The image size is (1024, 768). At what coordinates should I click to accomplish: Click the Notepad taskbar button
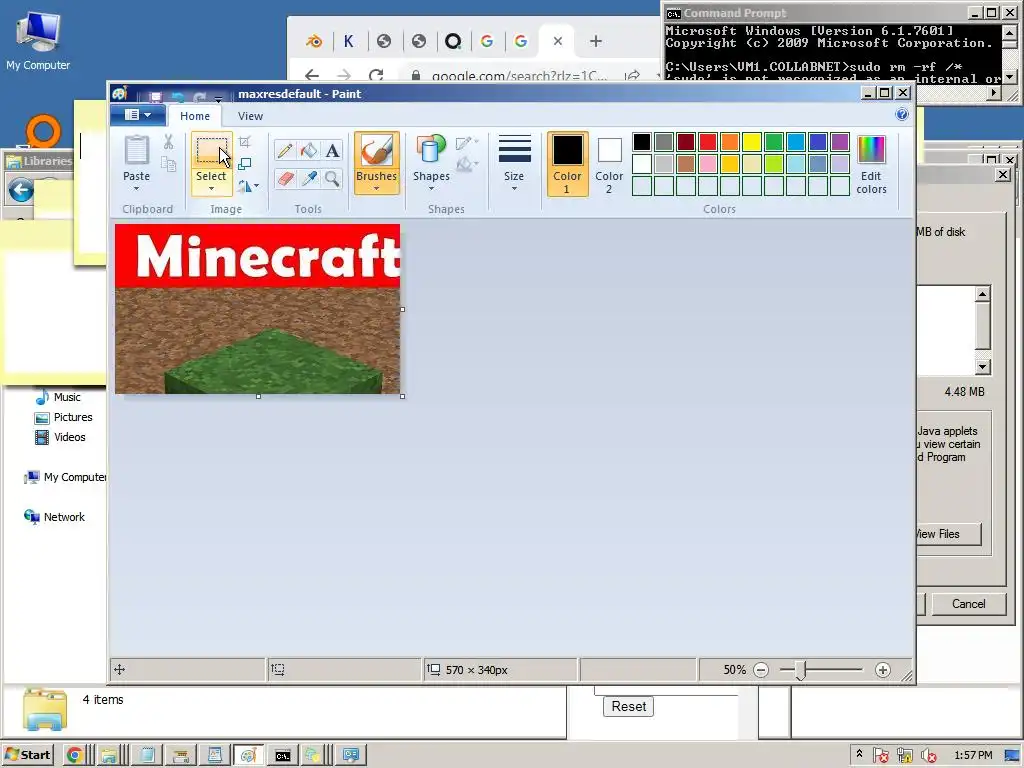pos(147,756)
